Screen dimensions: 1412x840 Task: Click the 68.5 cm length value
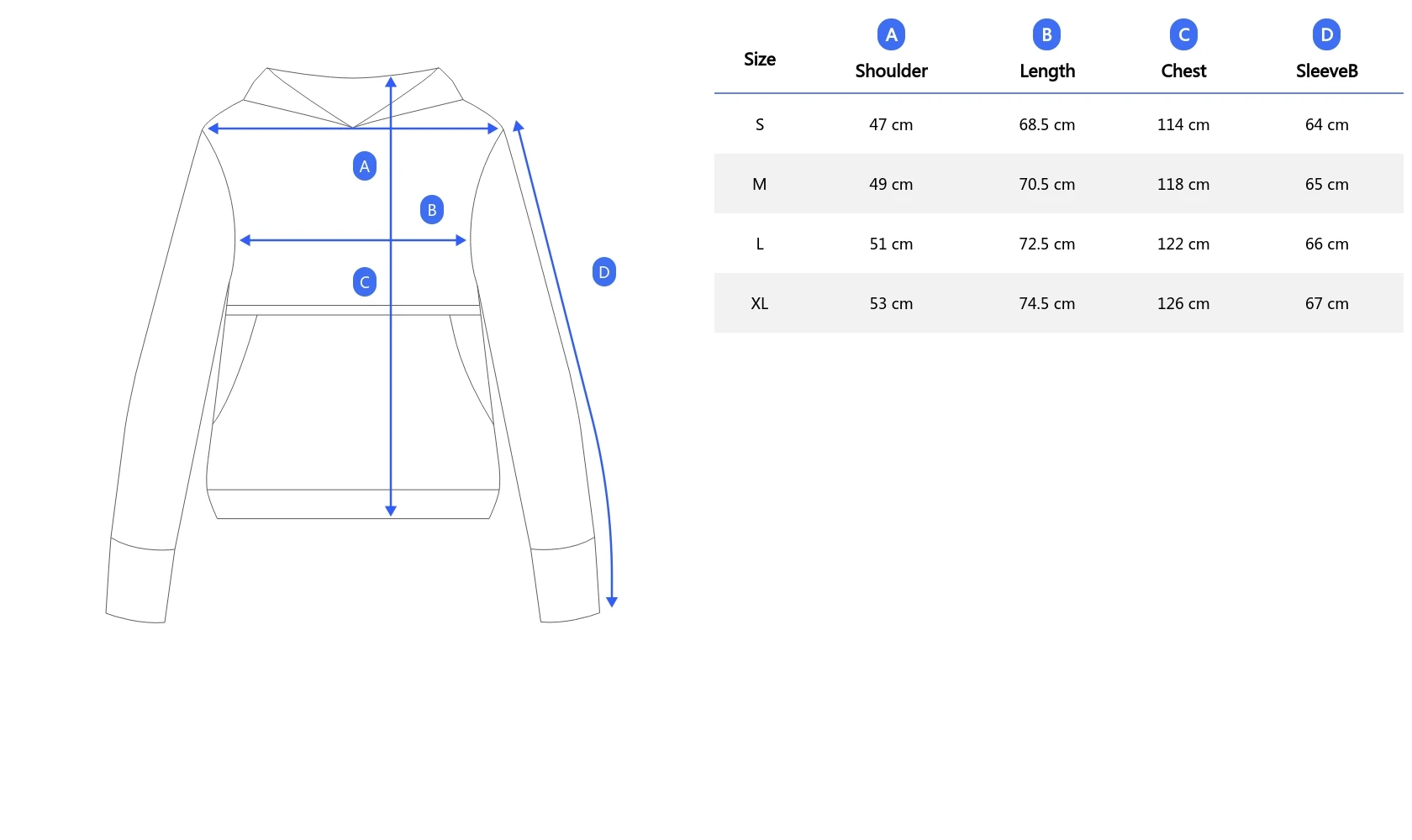pyautogui.click(x=1047, y=125)
